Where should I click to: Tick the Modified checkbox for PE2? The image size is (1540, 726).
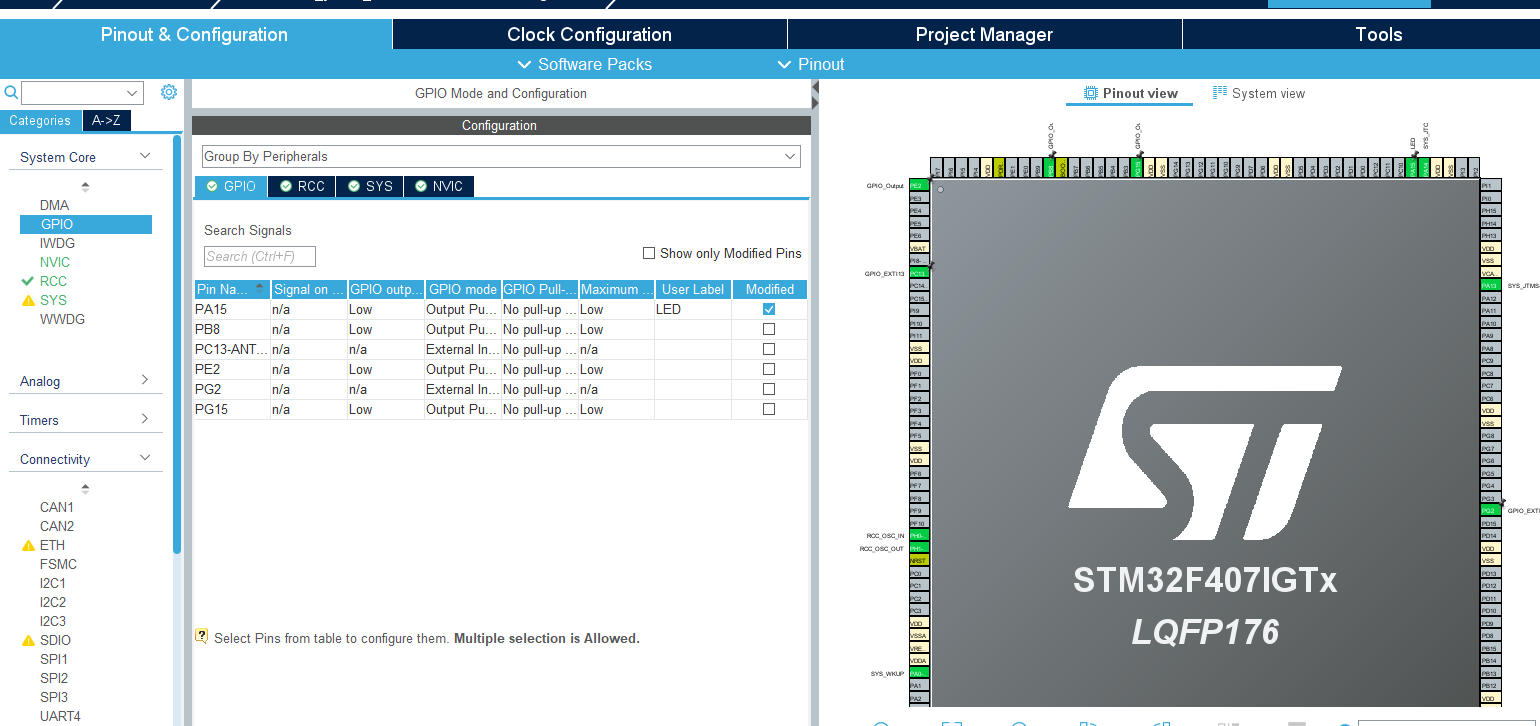point(769,369)
